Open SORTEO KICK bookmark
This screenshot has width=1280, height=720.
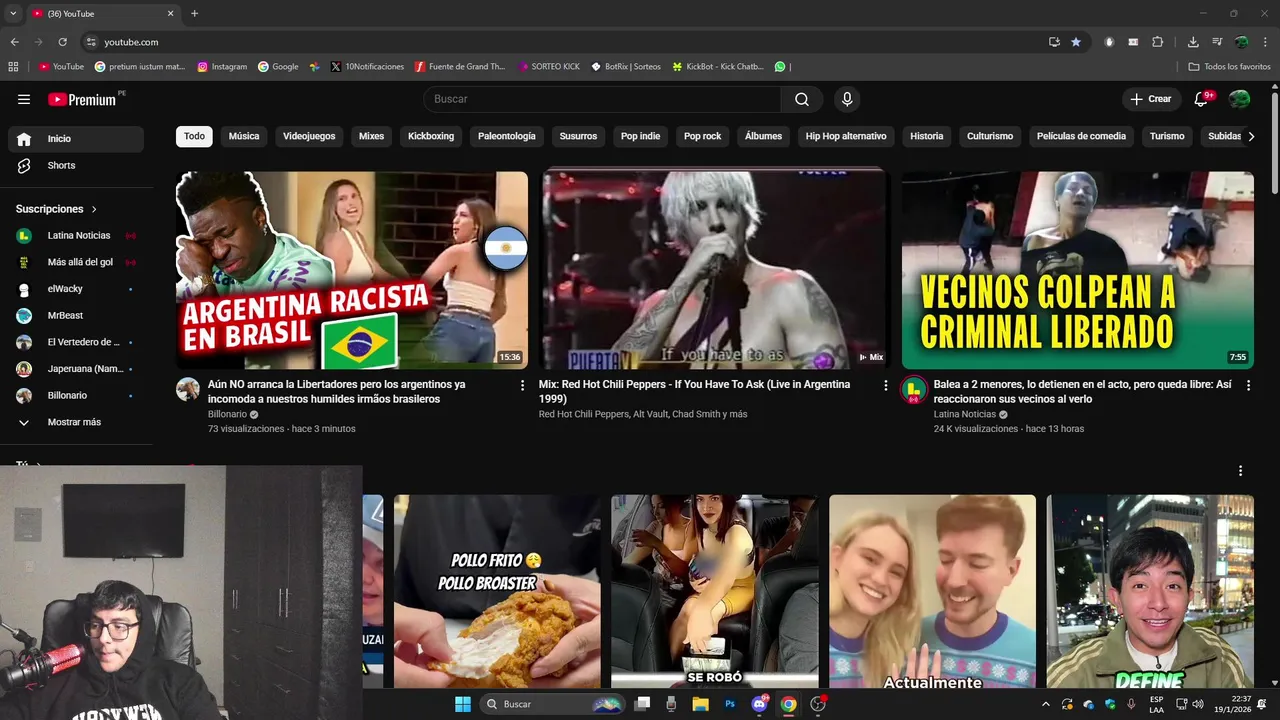549,67
